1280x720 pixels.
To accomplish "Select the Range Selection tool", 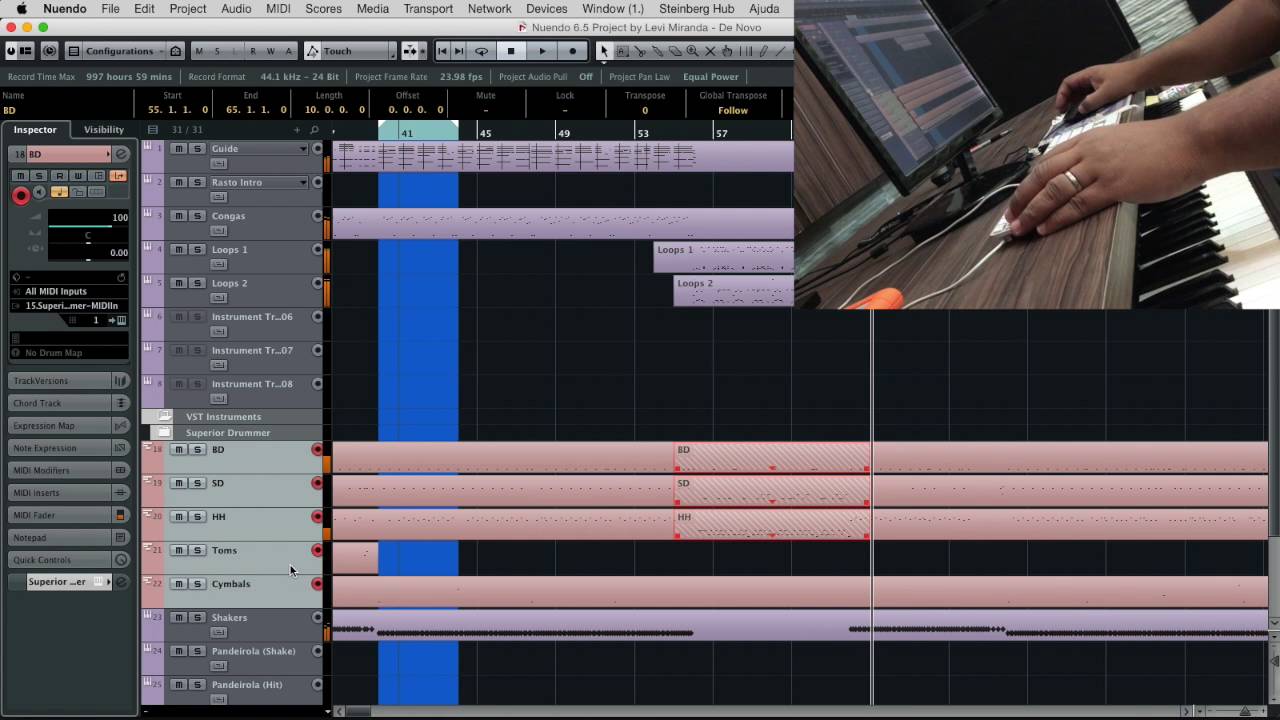I will click(x=621, y=51).
